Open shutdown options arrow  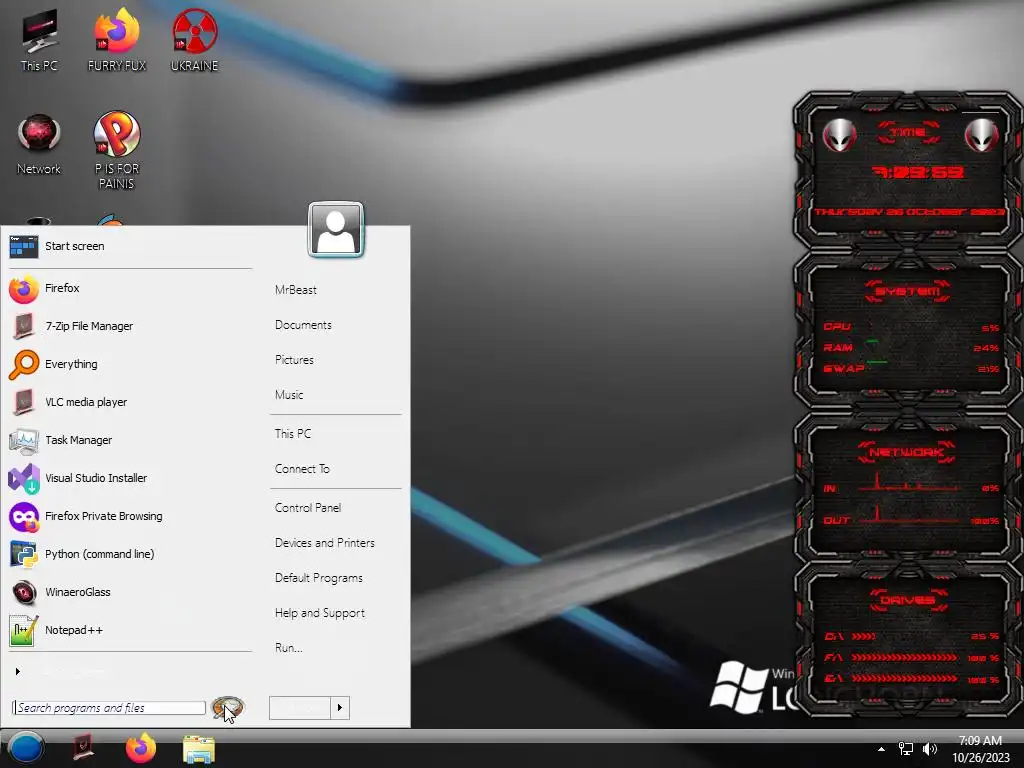click(x=340, y=707)
